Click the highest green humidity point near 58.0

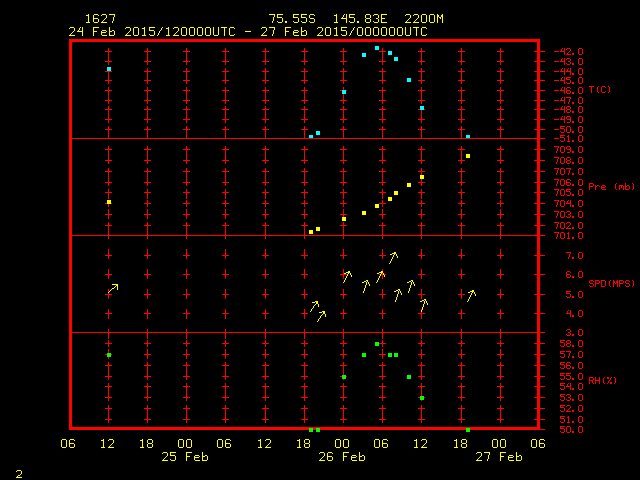[377, 344]
